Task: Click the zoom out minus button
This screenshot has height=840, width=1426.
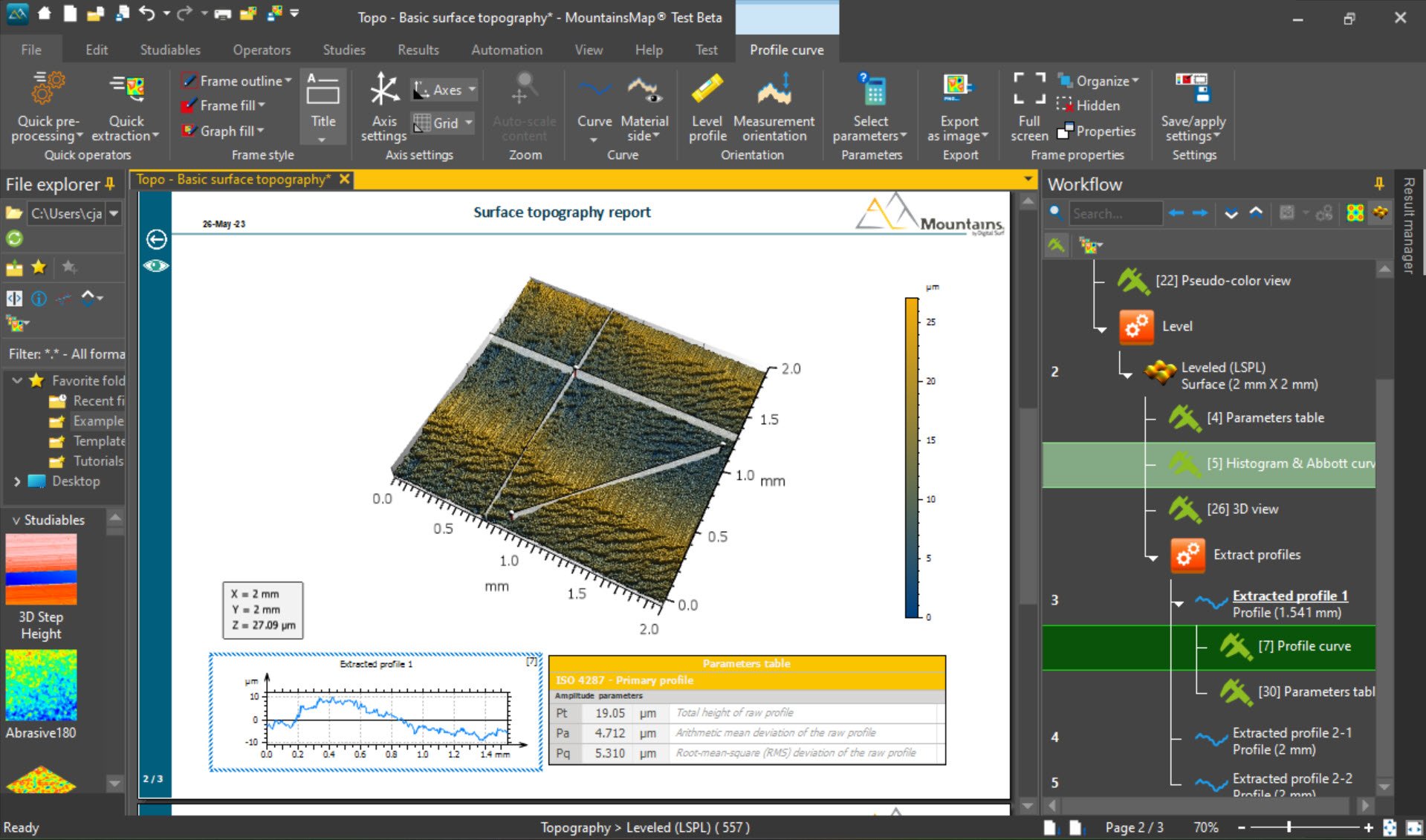Action: coord(1242,827)
